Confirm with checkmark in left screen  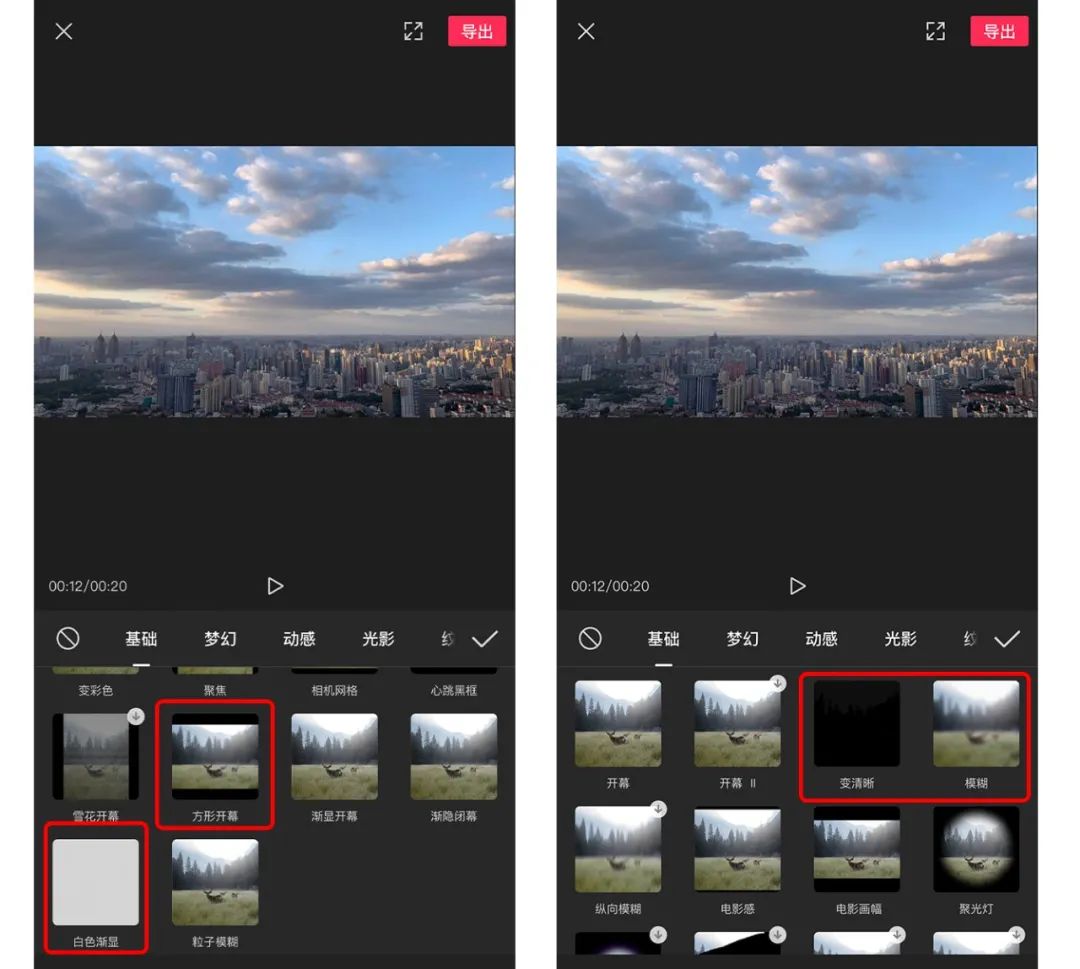484,639
